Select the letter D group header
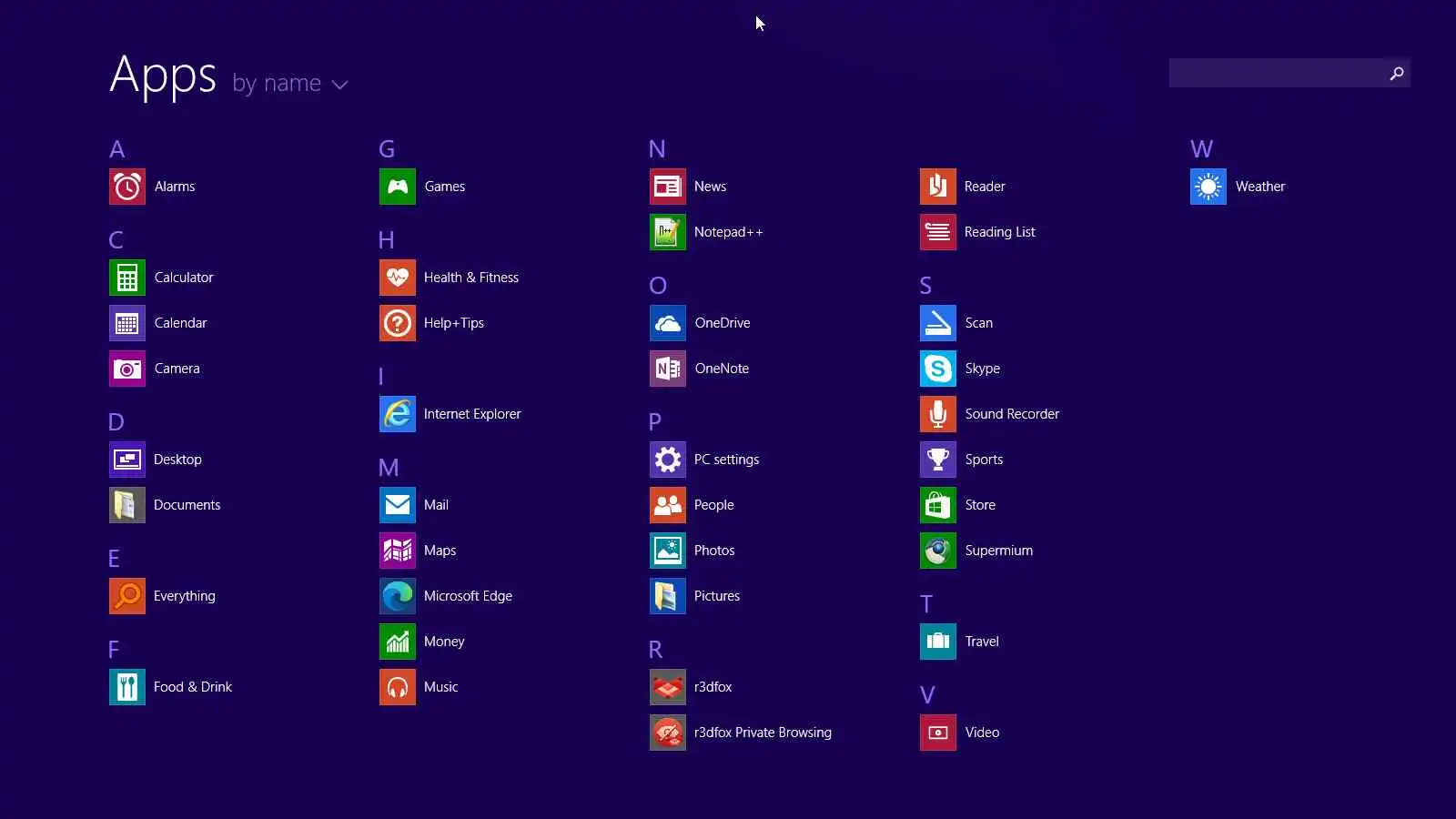The image size is (1456, 819). (x=116, y=422)
